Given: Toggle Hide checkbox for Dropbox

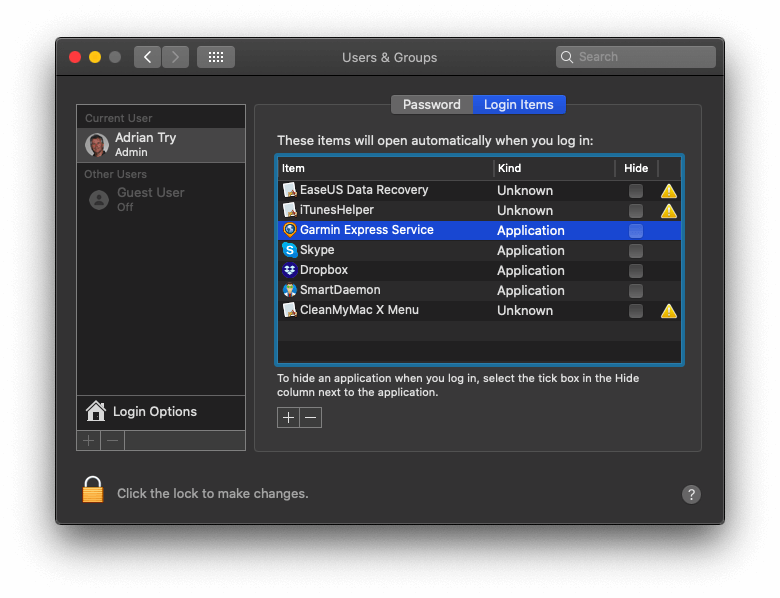Looking at the screenshot, I should point(636,271).
